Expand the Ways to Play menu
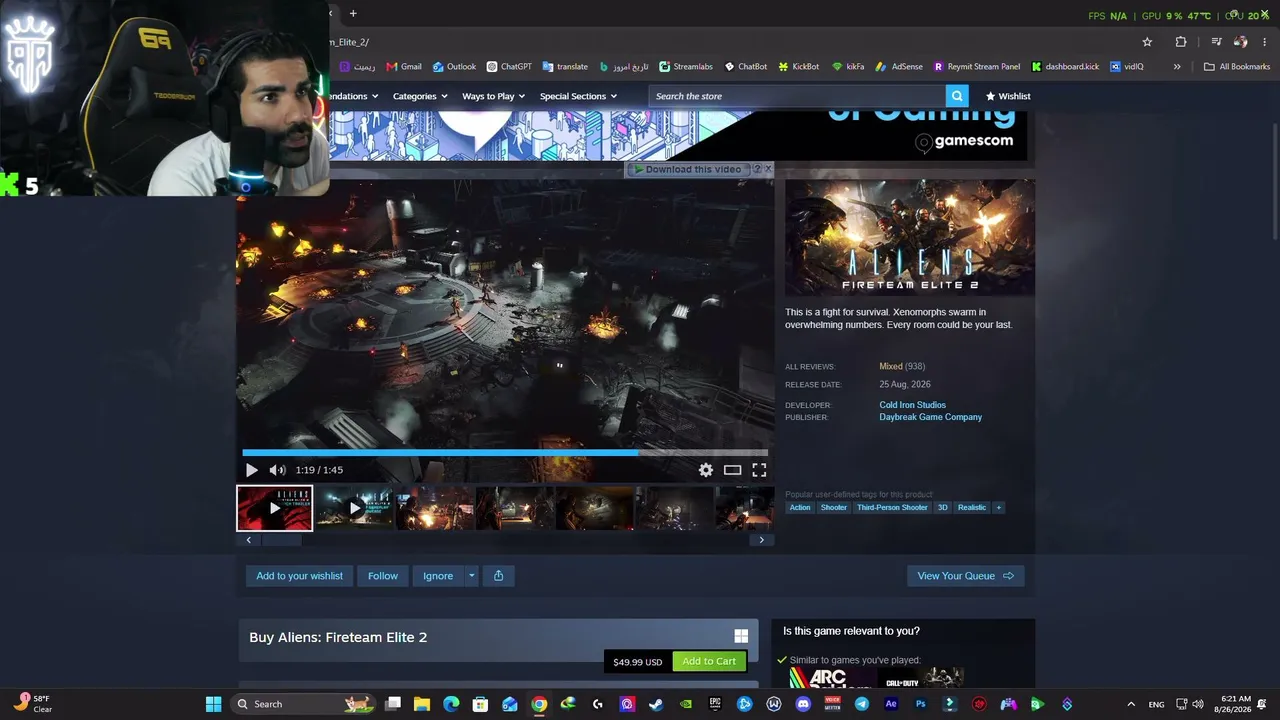 (x=494, y=96)
